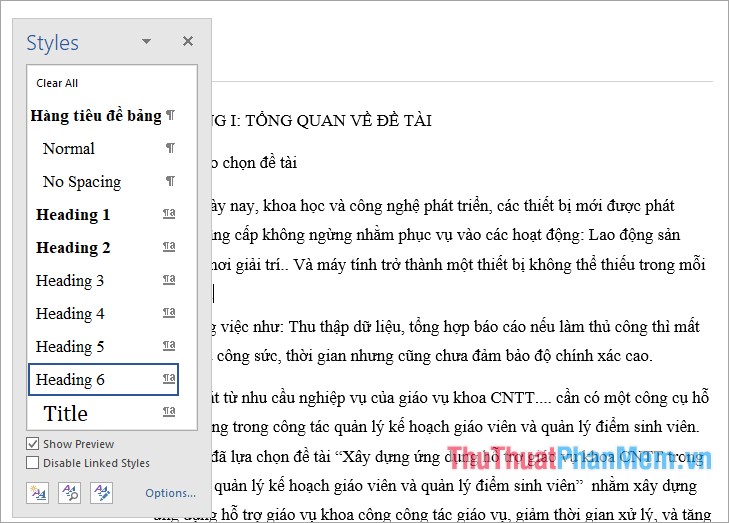The image size is (729, 523).
Task: Apply the No Spacing style
Action: click(x=103, y=181)
